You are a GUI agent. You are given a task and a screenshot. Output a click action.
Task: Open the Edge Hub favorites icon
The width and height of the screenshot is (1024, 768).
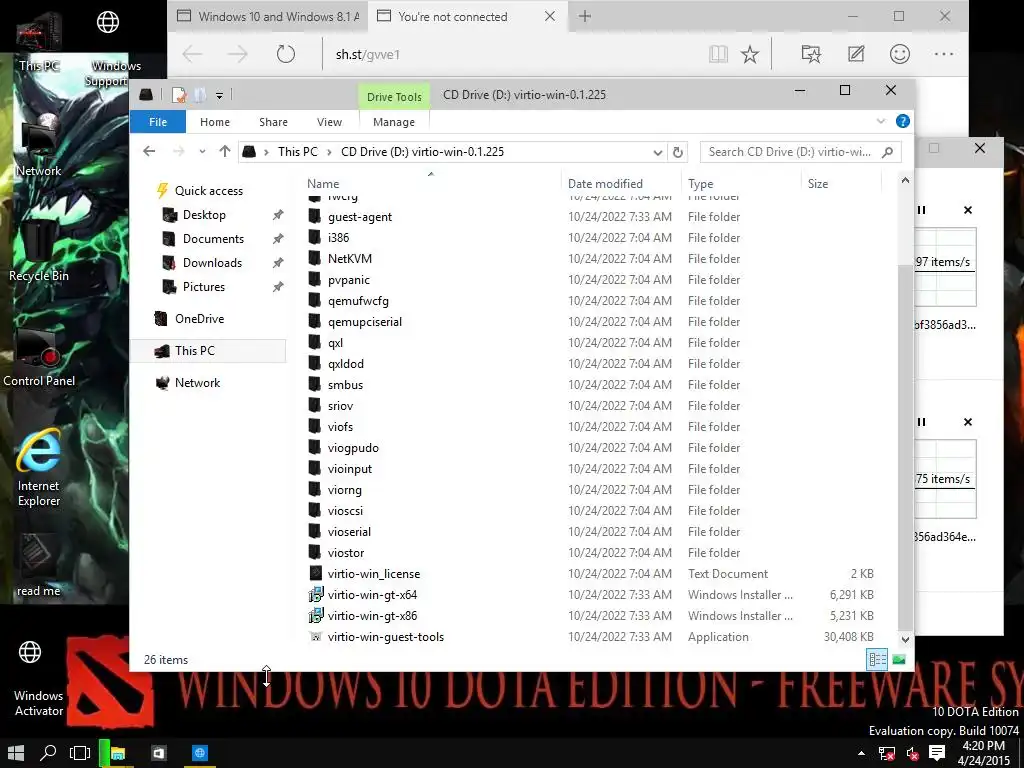[x=810, y=54]
